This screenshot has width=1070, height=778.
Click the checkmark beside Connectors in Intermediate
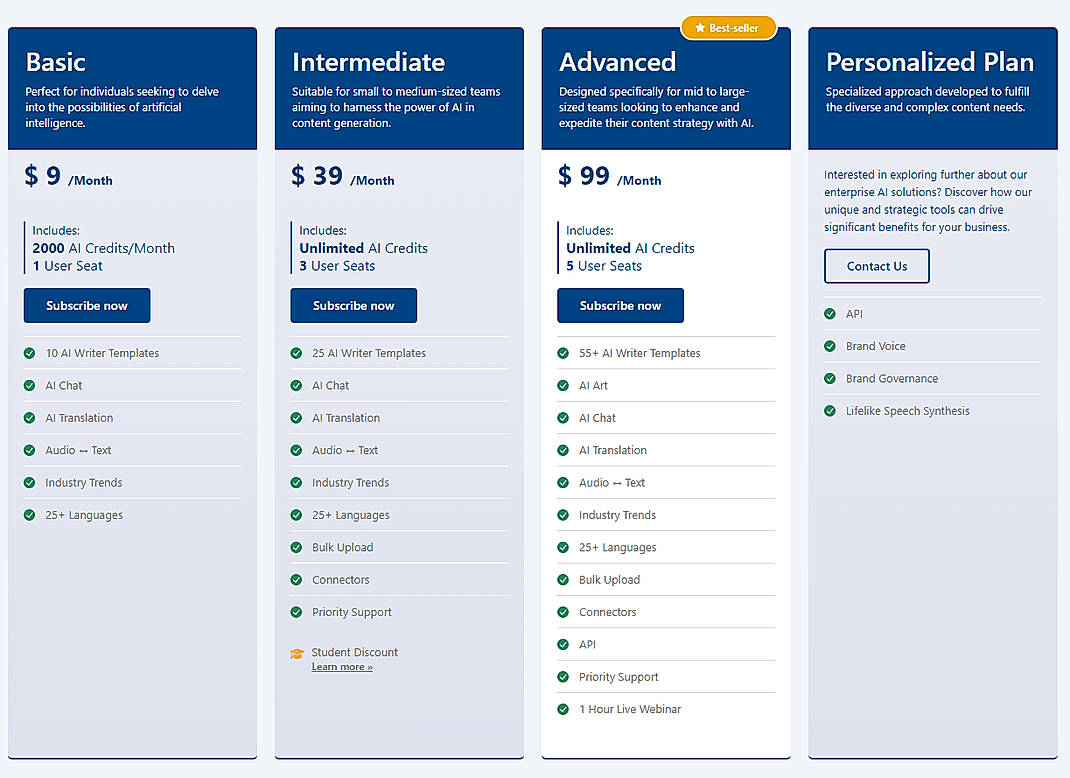(x=297, y=580)
